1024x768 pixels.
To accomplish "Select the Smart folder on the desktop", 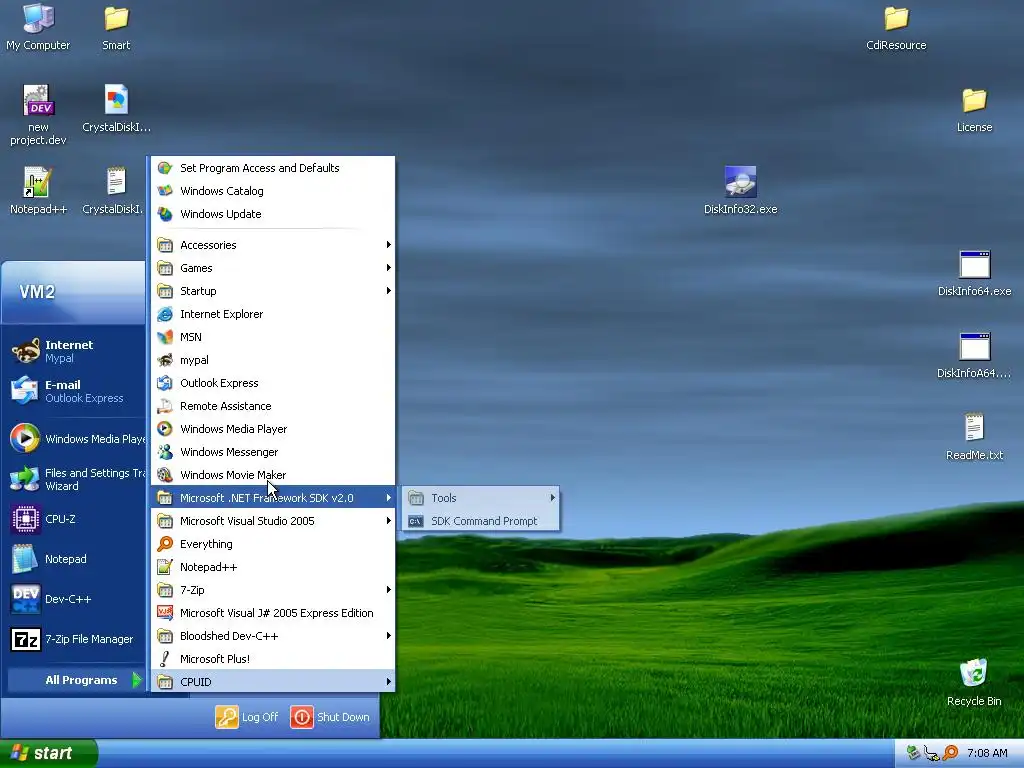I will [x=116, y=27].
